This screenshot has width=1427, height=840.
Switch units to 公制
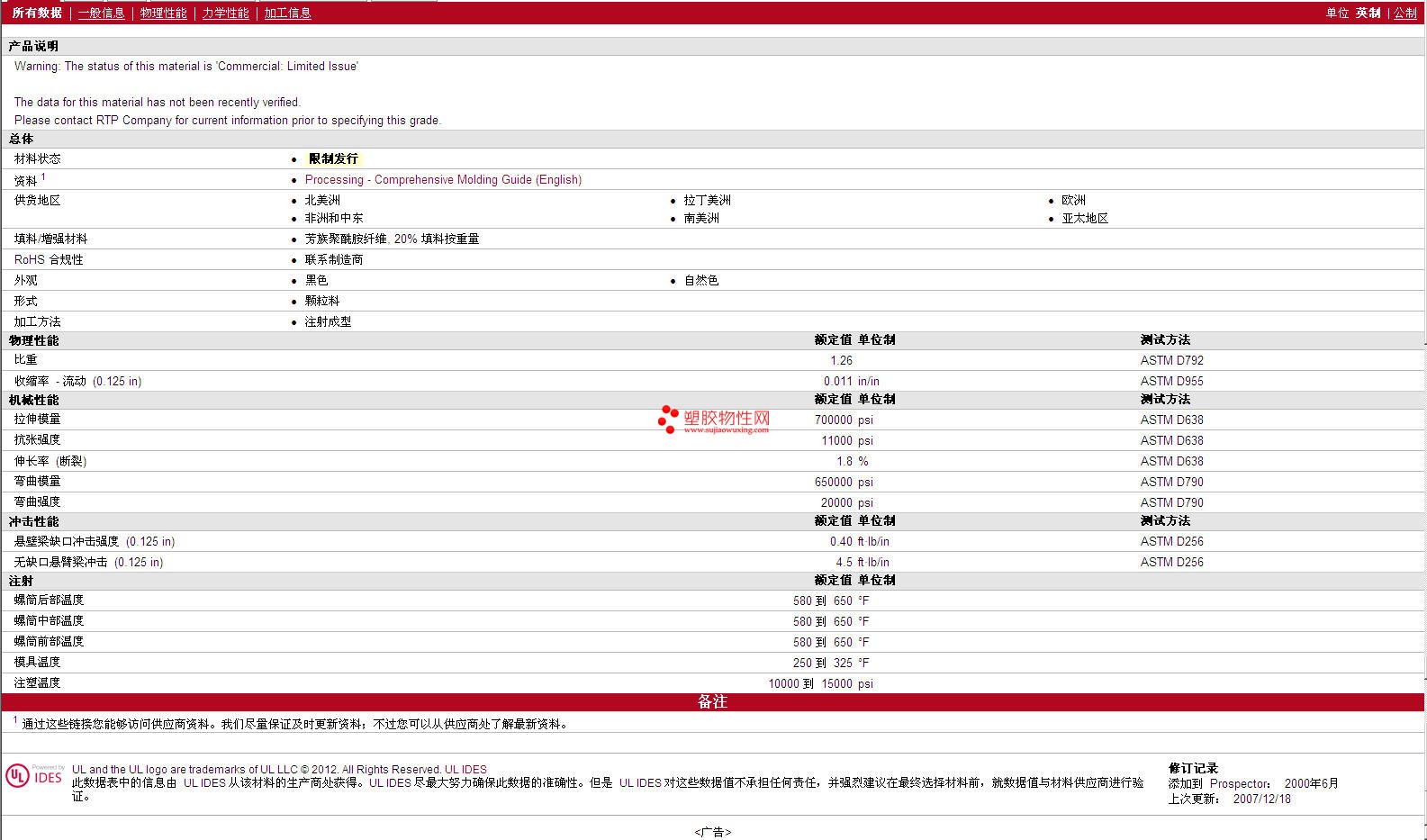tap(1404, 13)
